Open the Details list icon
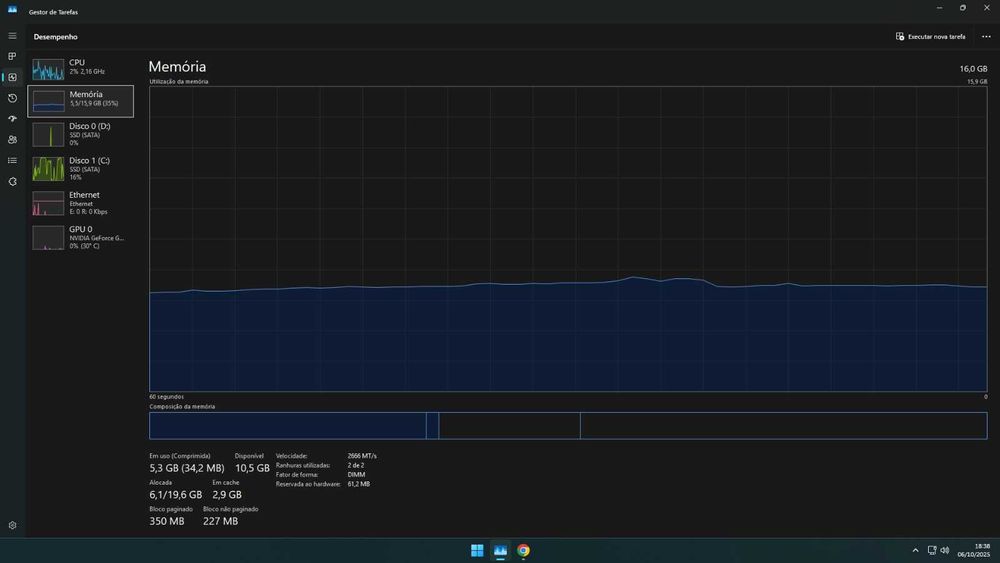The width and height of the screenshot is (1000, 563). click(12, 161)
